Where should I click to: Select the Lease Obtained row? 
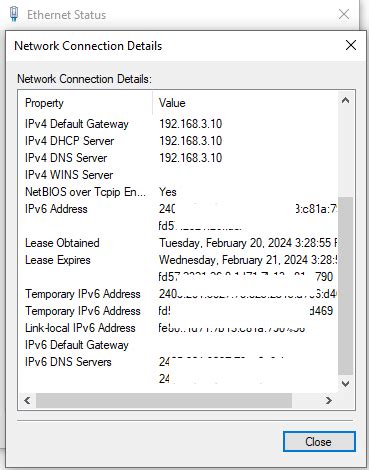coord(178,243)
